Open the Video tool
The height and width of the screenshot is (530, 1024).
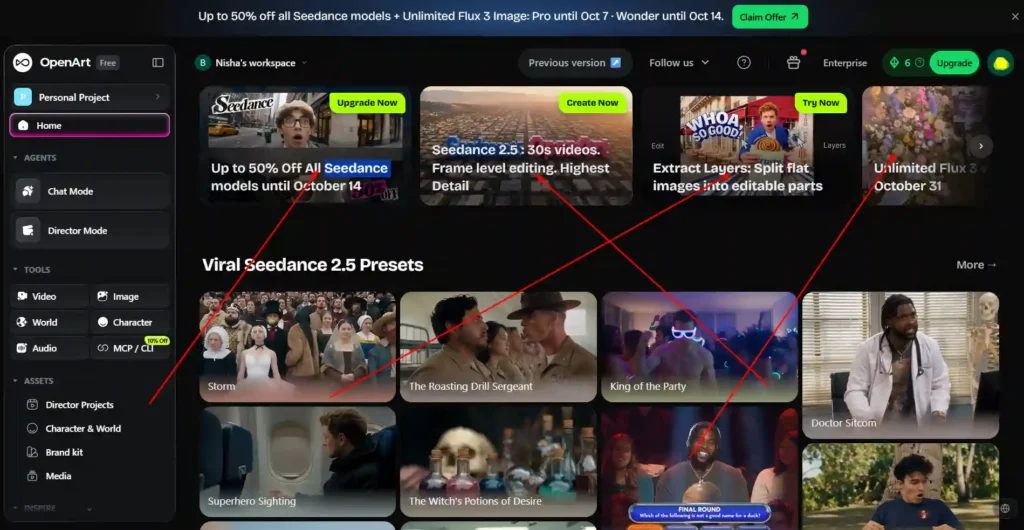[50, 296]
